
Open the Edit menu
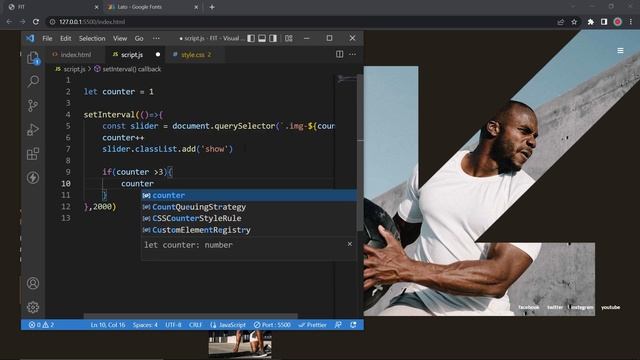click(66, 38)
